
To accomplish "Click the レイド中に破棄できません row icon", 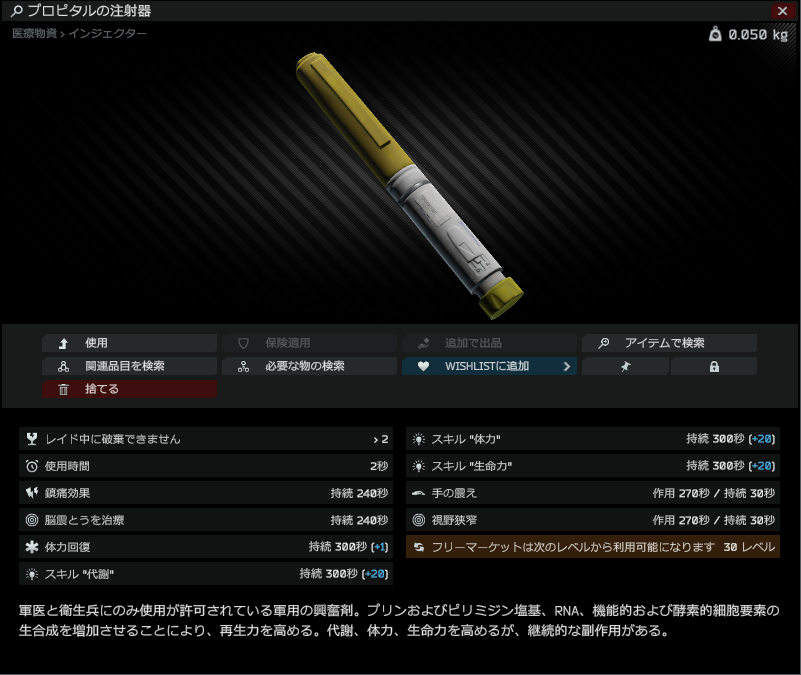I will 32,439.
